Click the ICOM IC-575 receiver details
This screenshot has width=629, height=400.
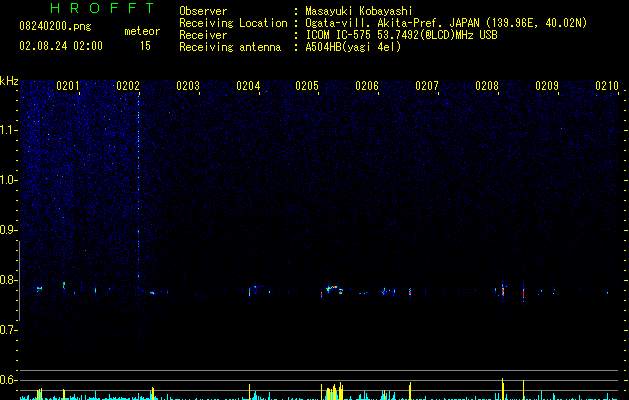(401, 35)
